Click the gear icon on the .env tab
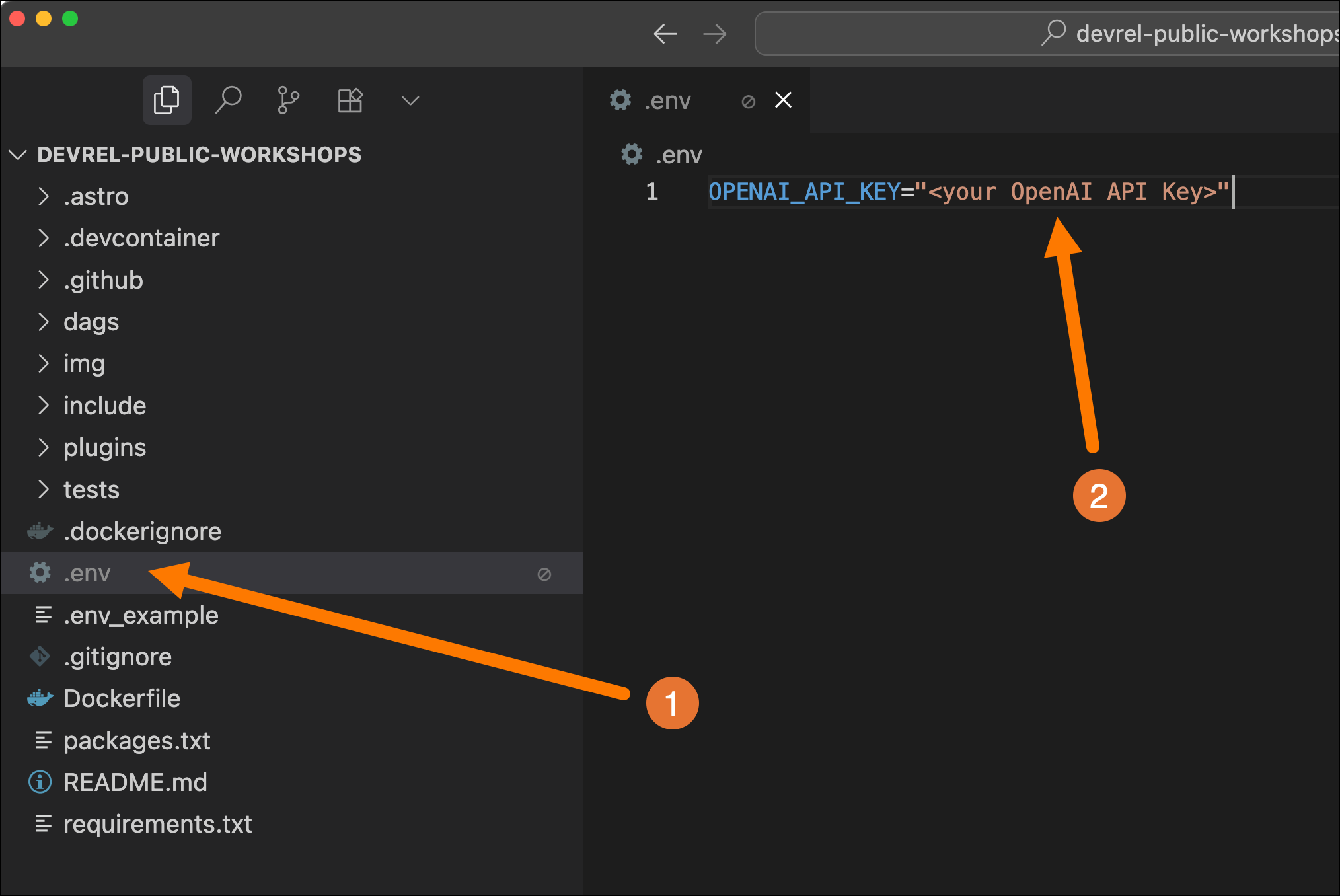This screenshot has height=896, width=1340. 620,100
